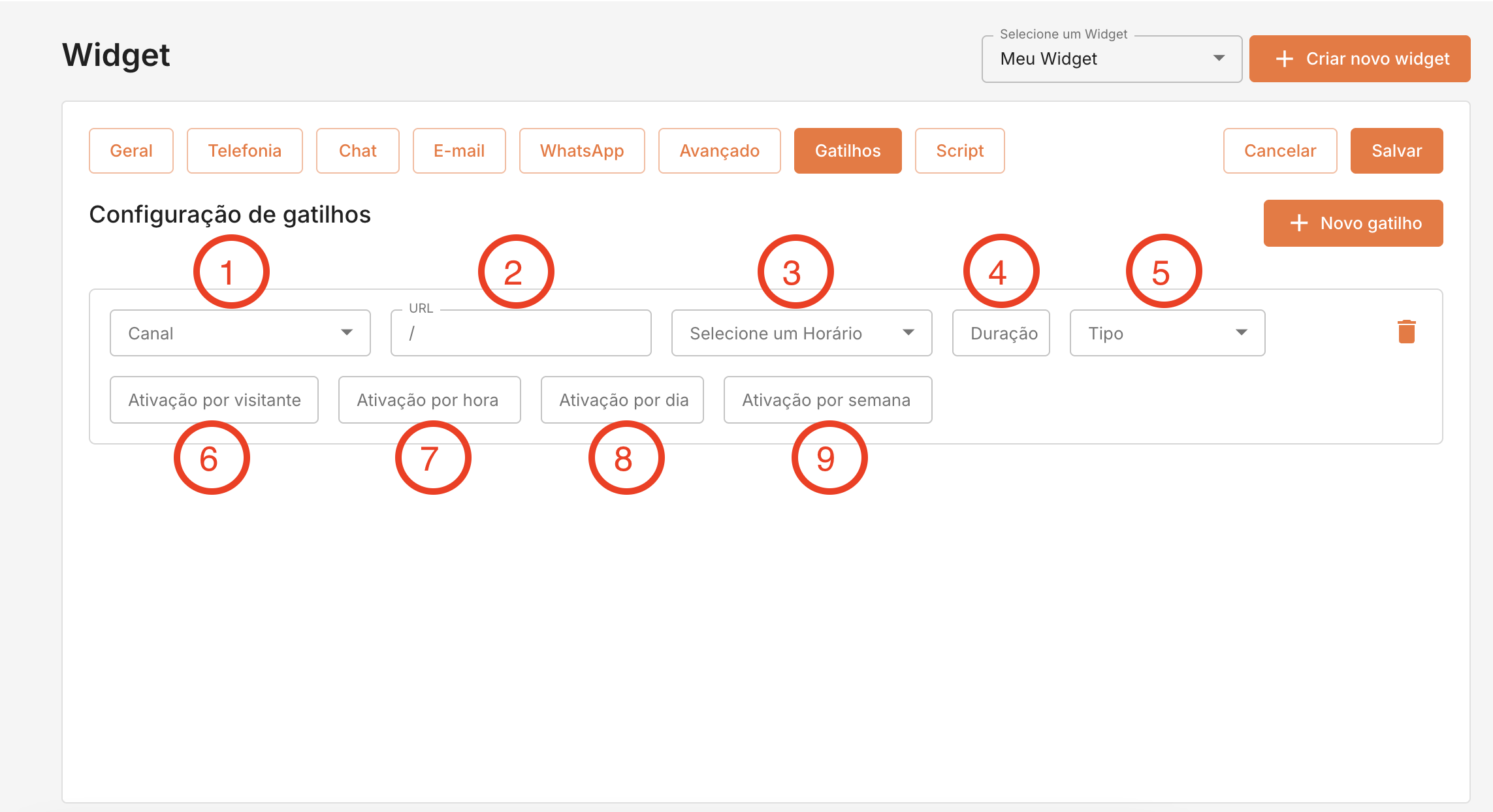The width and height of the screenshot is (1493, 812).
Task: Open the Tipo dropdown
Action: pos(1167,333)
